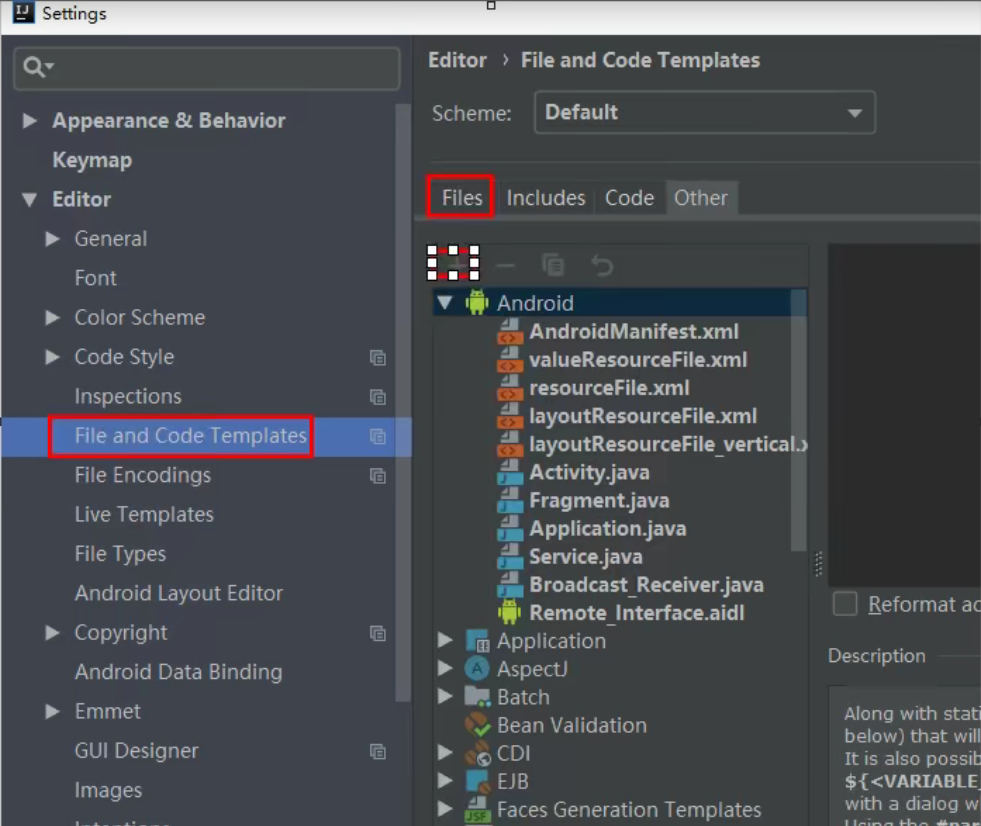The image size is (981, 826).
Task: Select Bean Validation template
Action: coord(572,725)
